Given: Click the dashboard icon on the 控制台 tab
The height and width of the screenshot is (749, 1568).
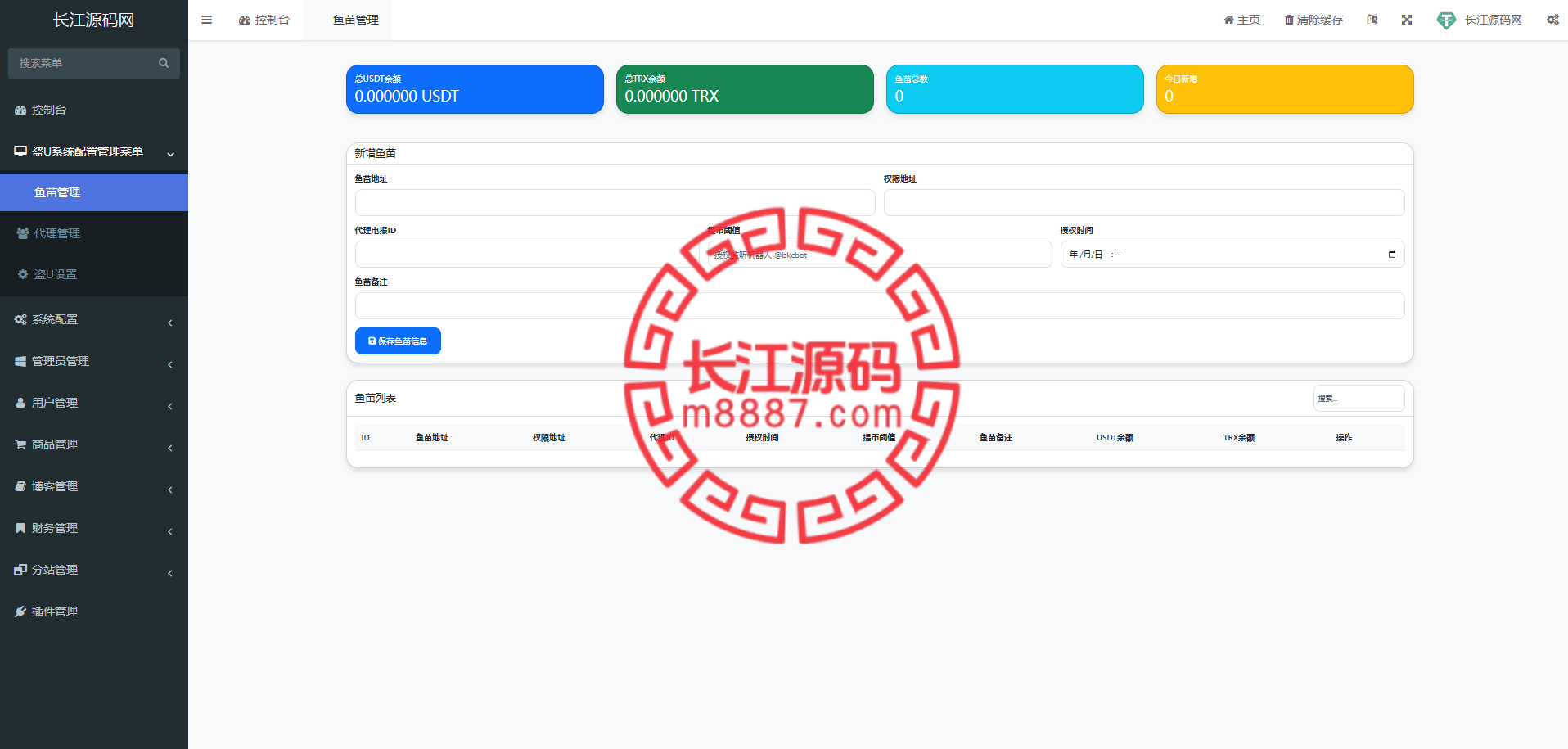Looking at the screenshot, I should [x=245, y=20].
